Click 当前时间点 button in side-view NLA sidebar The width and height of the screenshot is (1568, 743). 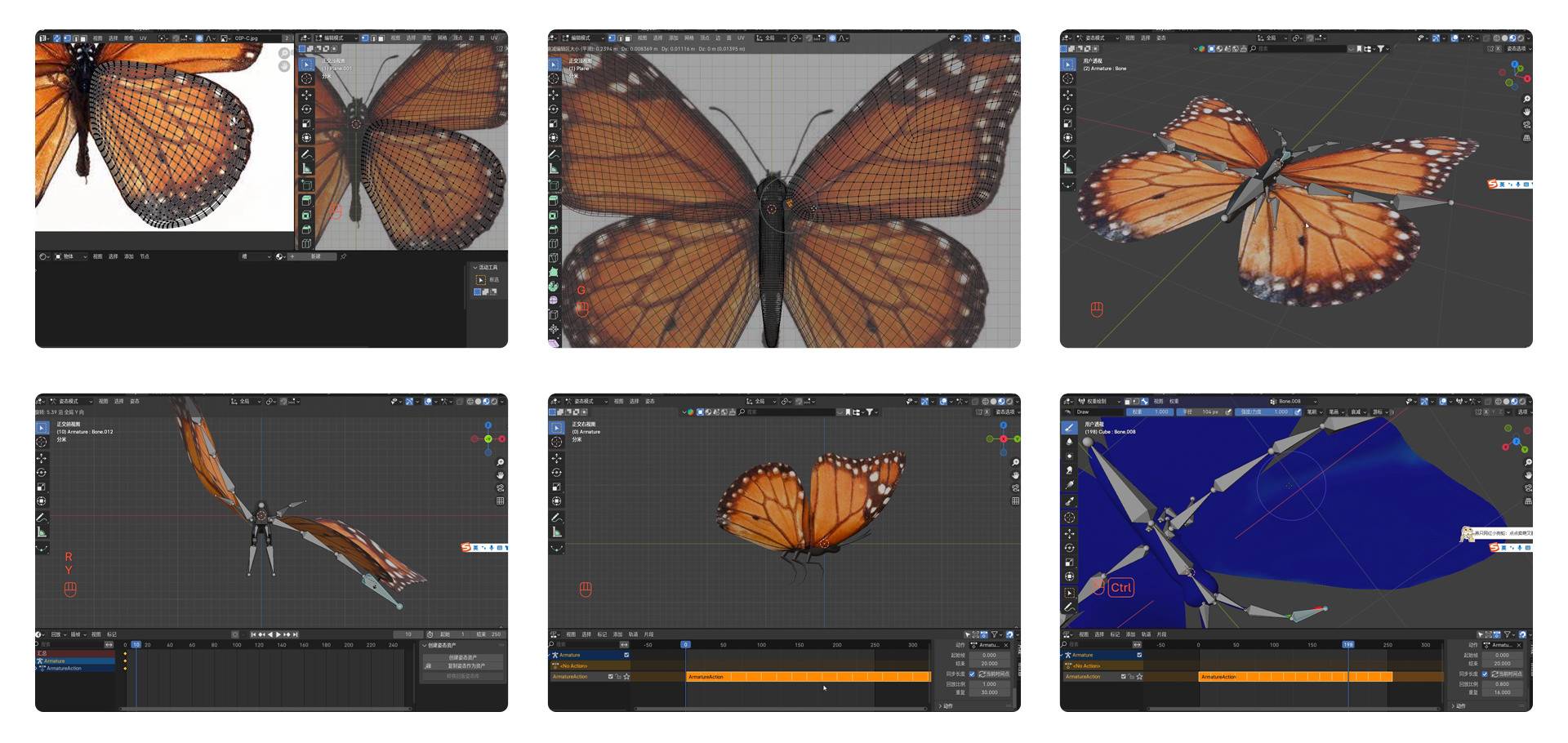tap(993, 674)
